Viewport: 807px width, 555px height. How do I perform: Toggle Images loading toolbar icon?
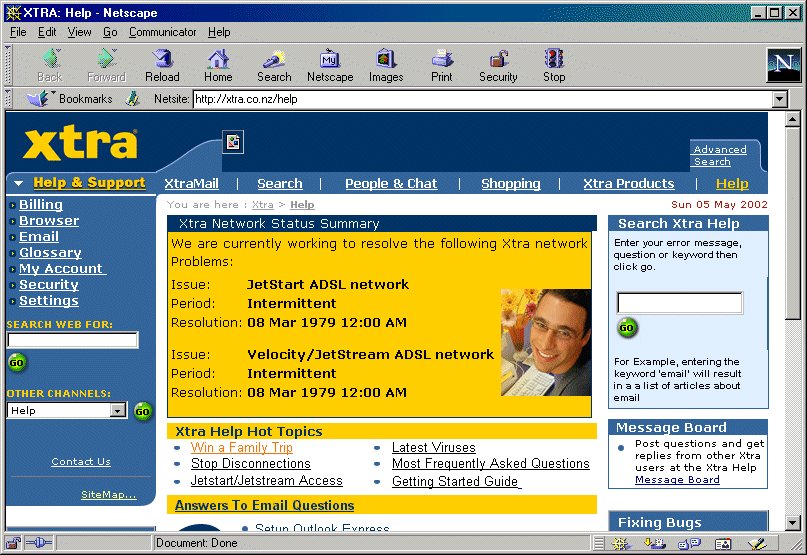click(x=386, y=65)
